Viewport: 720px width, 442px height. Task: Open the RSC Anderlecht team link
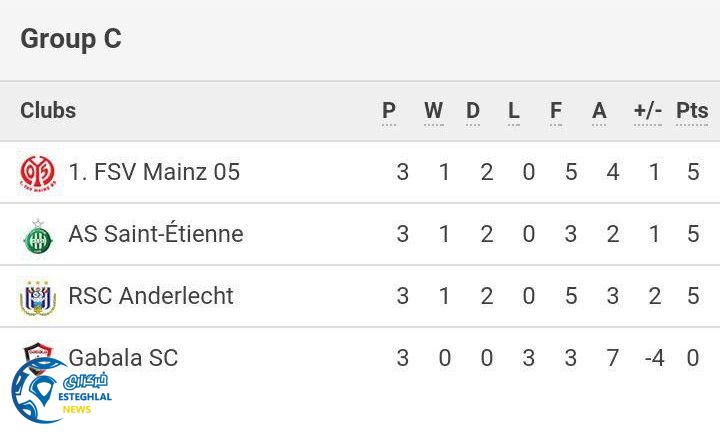click(151, 296)
